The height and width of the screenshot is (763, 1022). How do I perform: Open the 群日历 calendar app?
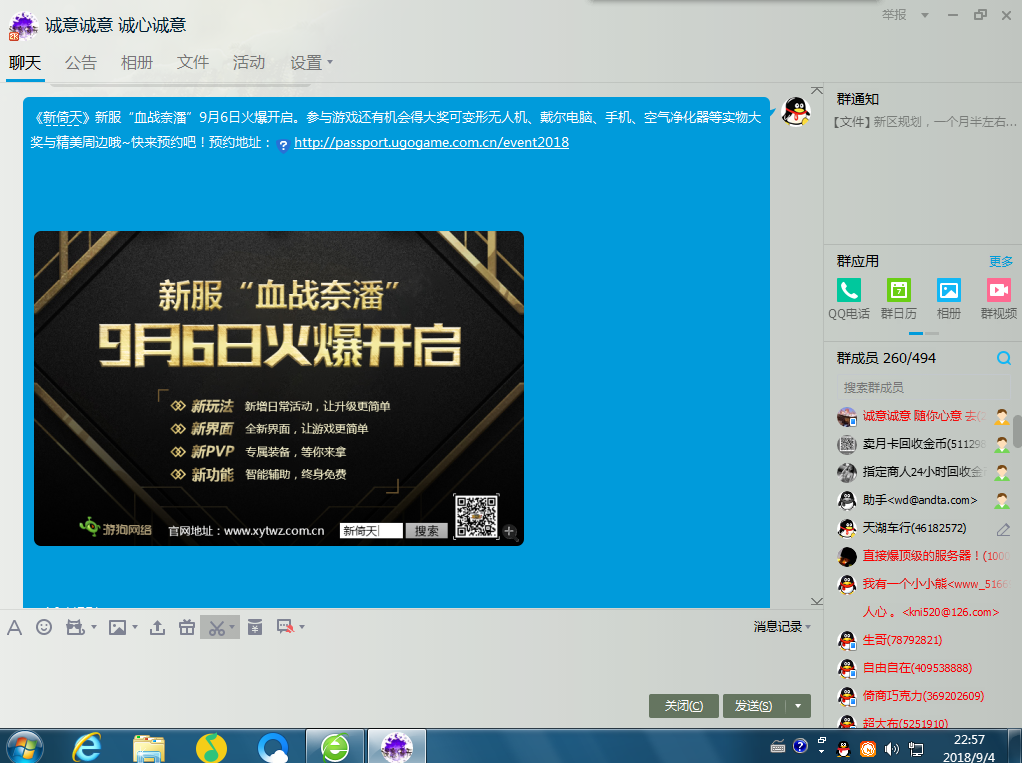click(x=898, y=298)
